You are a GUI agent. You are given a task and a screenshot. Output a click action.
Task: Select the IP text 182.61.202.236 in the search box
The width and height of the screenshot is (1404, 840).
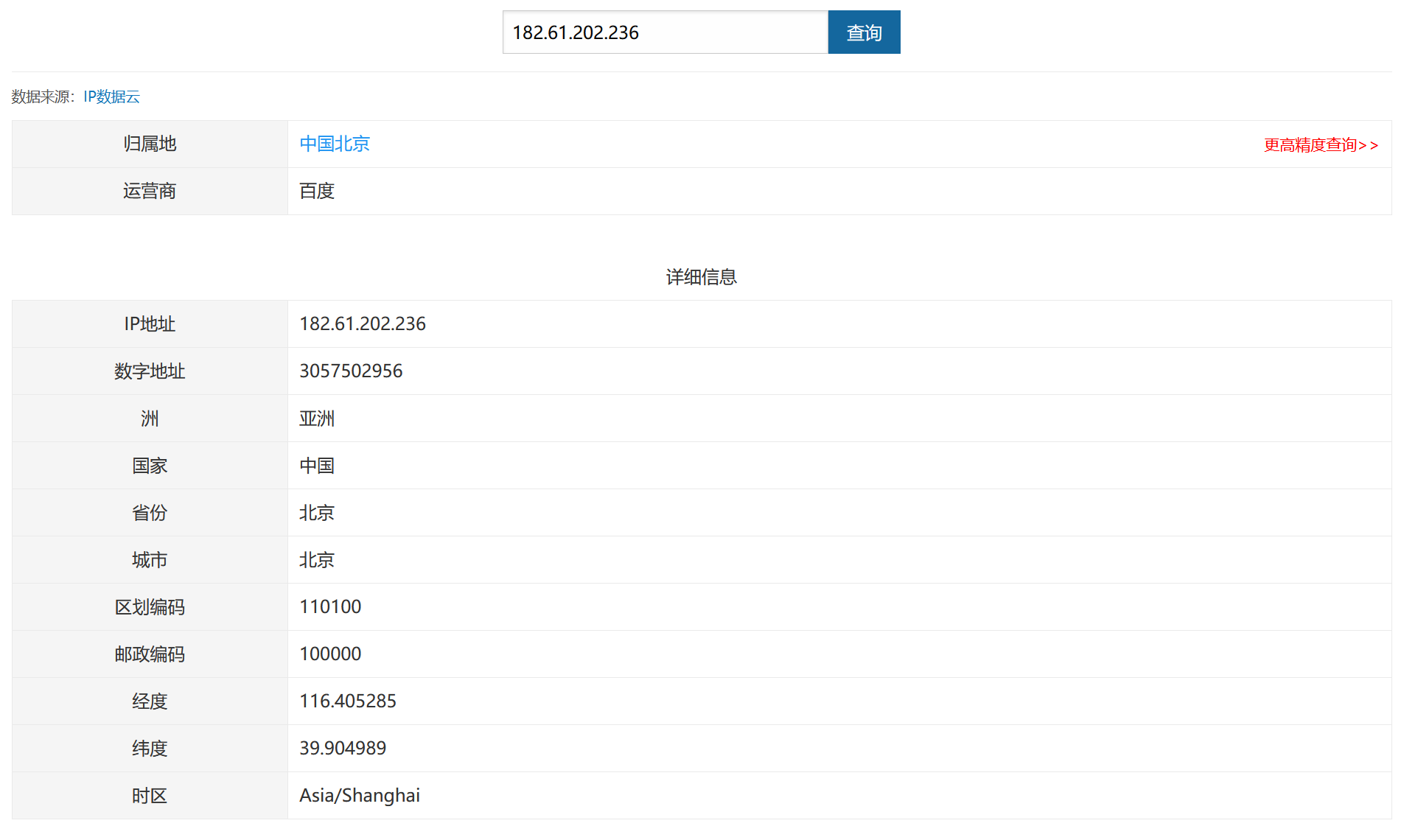click(x=576, y=32)
